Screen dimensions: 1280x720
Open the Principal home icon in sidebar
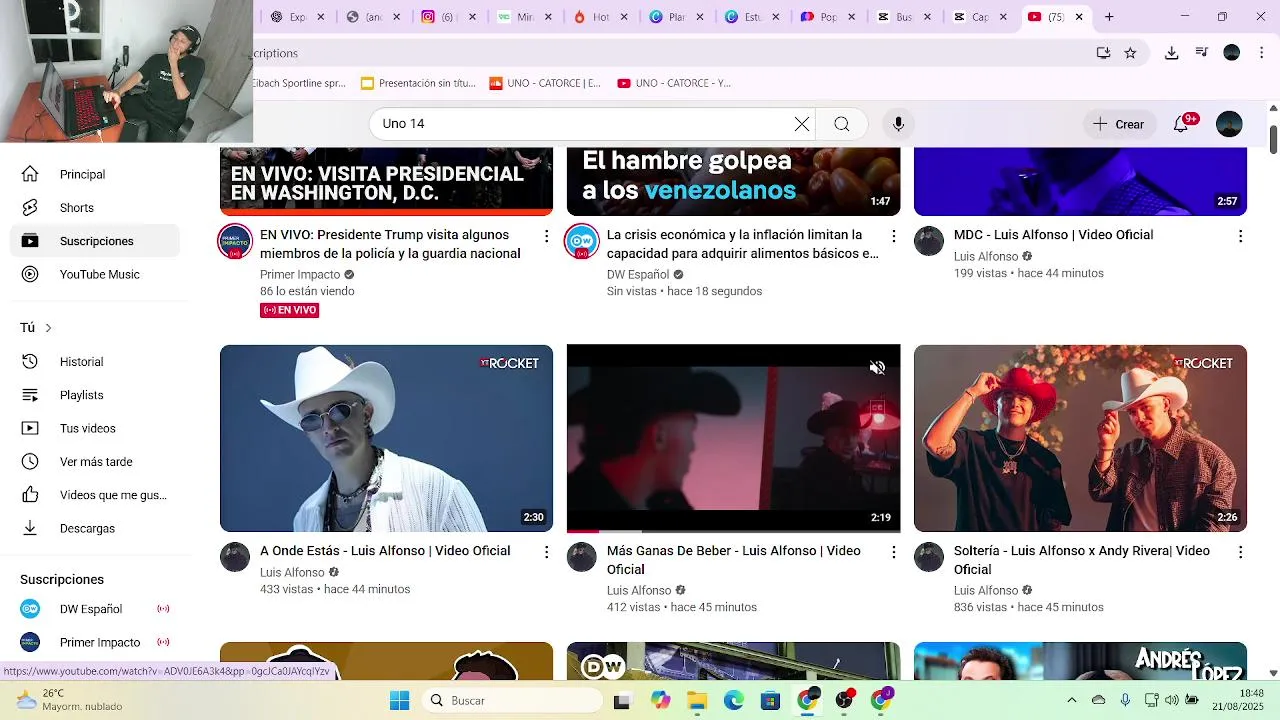(x=30, y=174)
